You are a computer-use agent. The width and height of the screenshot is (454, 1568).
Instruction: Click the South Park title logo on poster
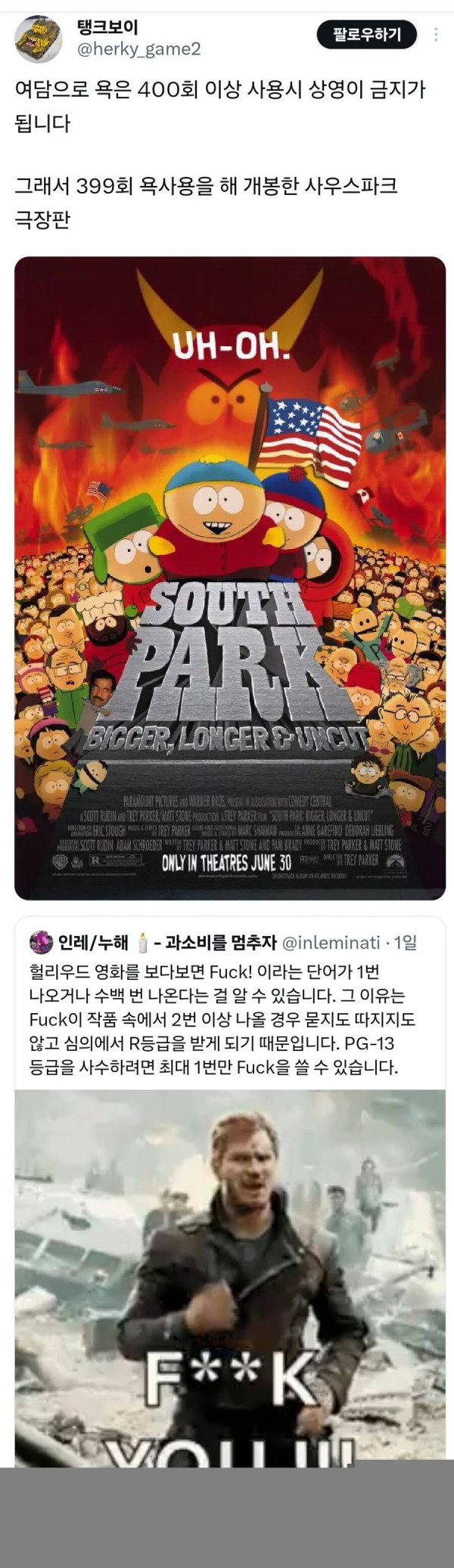[227, 665]
